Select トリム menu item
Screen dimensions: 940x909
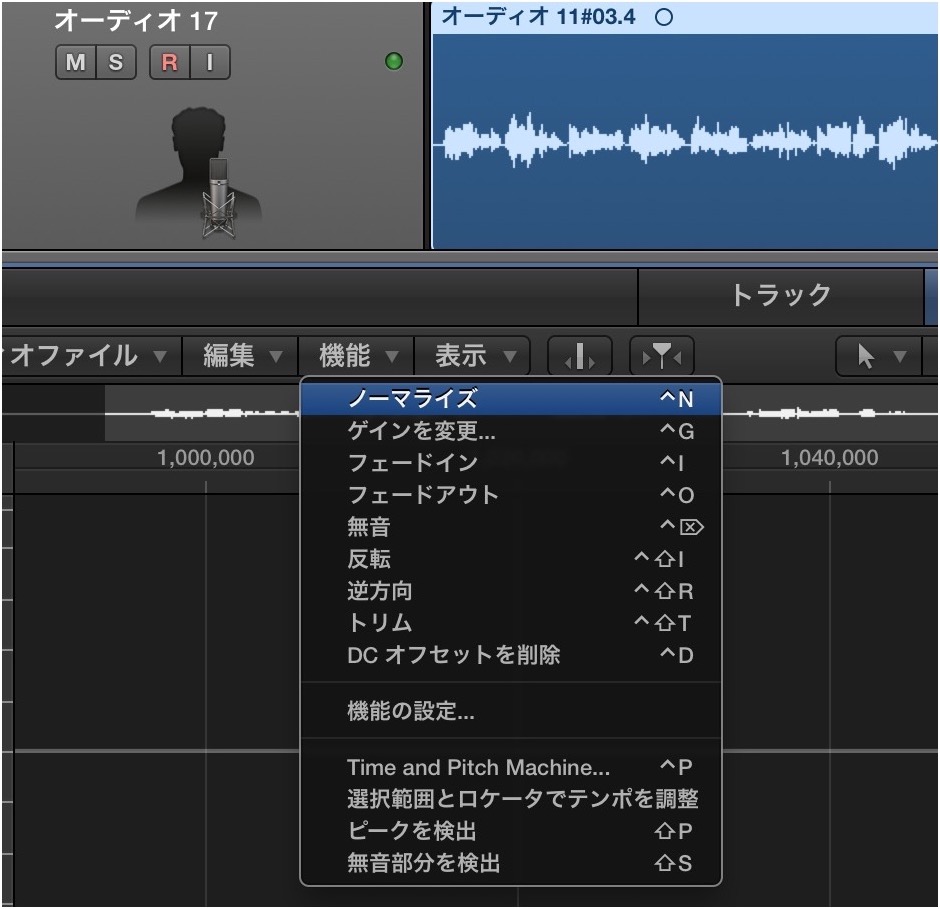511,623
